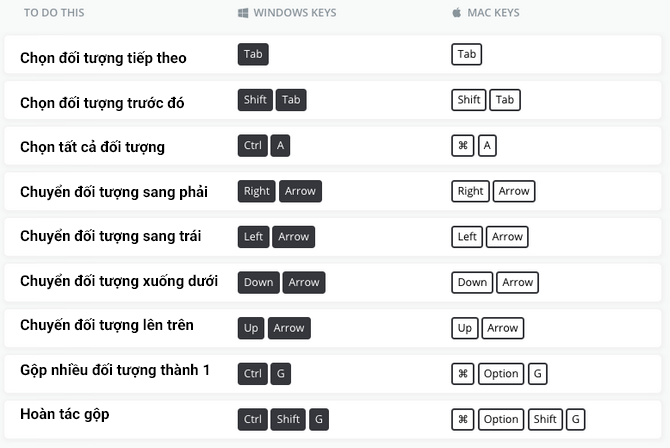Click Windows G key in "Gộp nhiều đối tượng" row
670x448 pixels.
coord(281,374)
